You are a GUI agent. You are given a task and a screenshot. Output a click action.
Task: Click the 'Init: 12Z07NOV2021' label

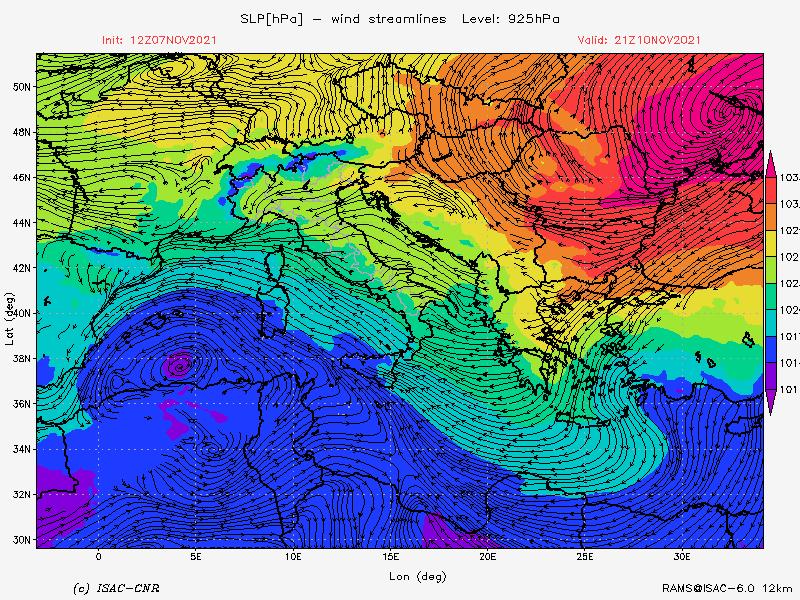pos(159,40)
